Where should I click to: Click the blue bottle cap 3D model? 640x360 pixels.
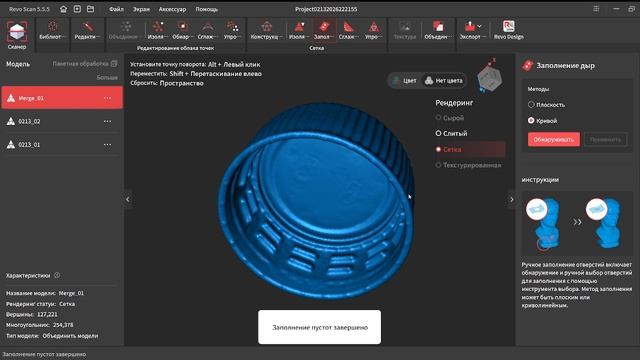click(x=316, y=200)
